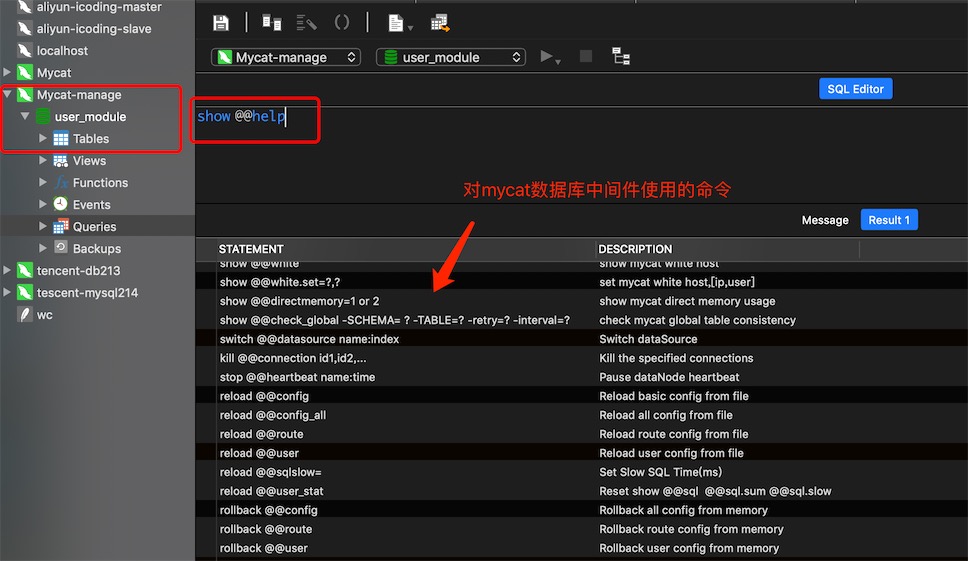Image resolution: width=968 pixels, height=561 pixels.
Task: Select the wc connection
Action: click(x=44, y=315)
